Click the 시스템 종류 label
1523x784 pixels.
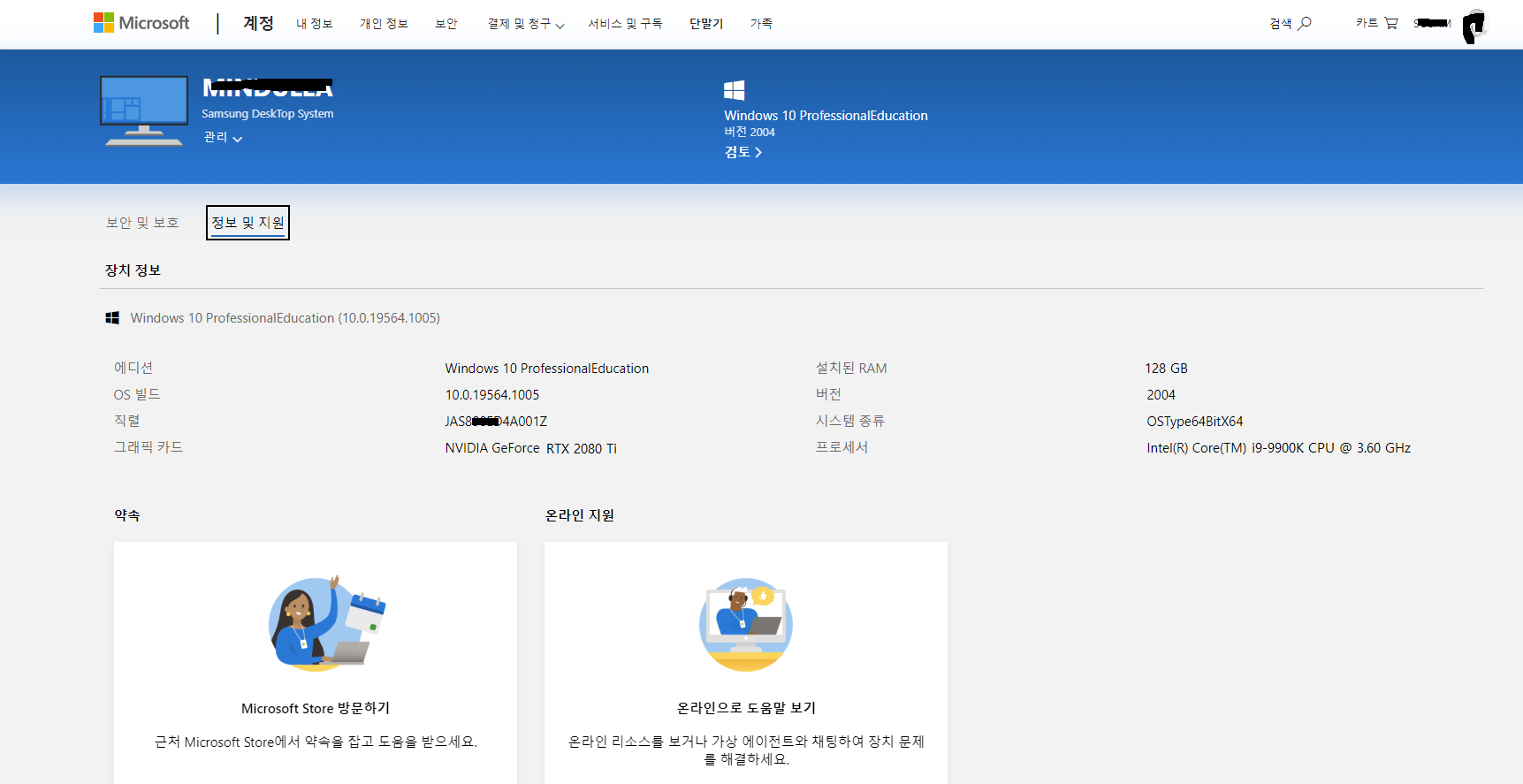coord(850,421)
